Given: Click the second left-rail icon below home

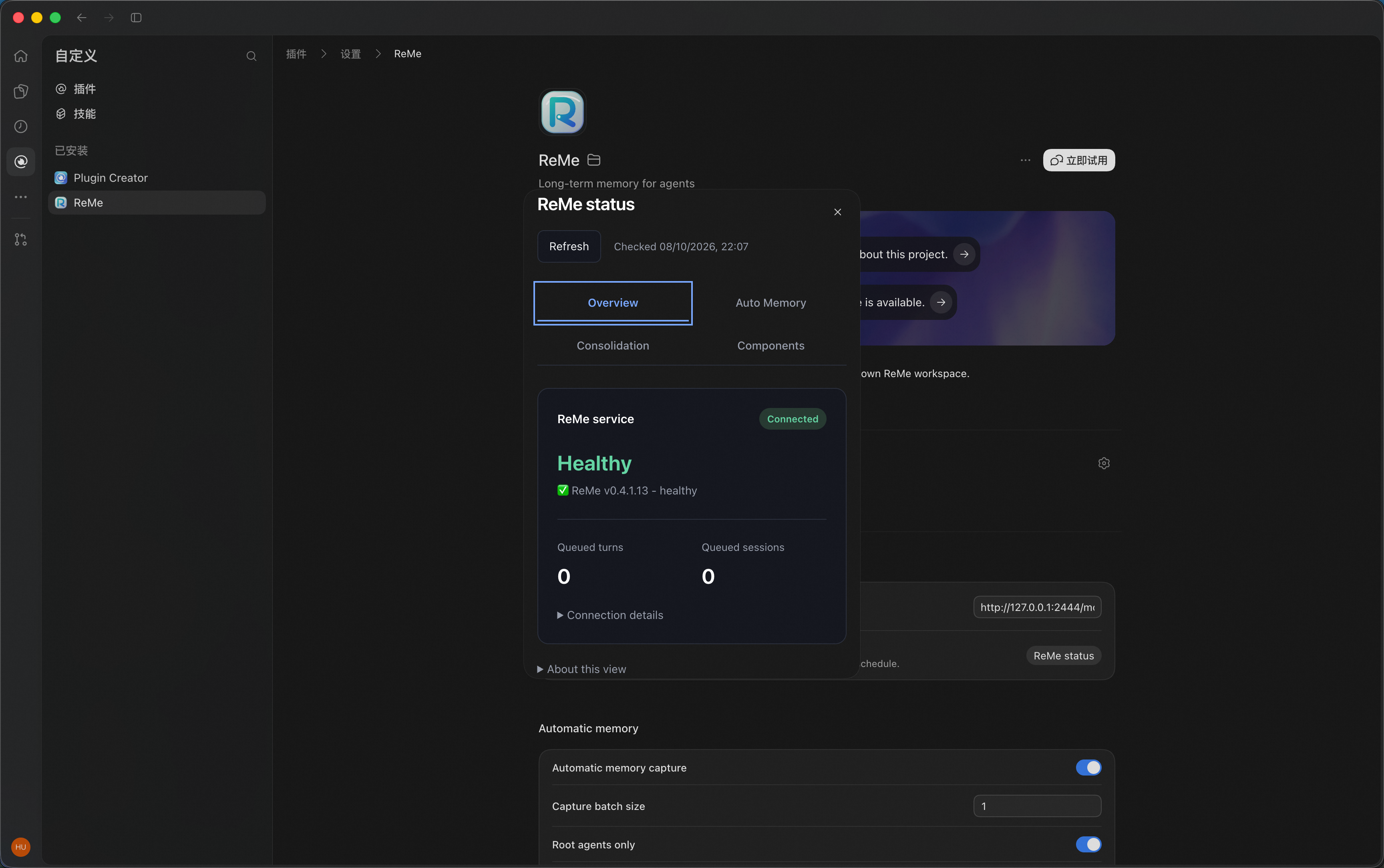Looking at the screenshot, I should click(x=21, y=91).
